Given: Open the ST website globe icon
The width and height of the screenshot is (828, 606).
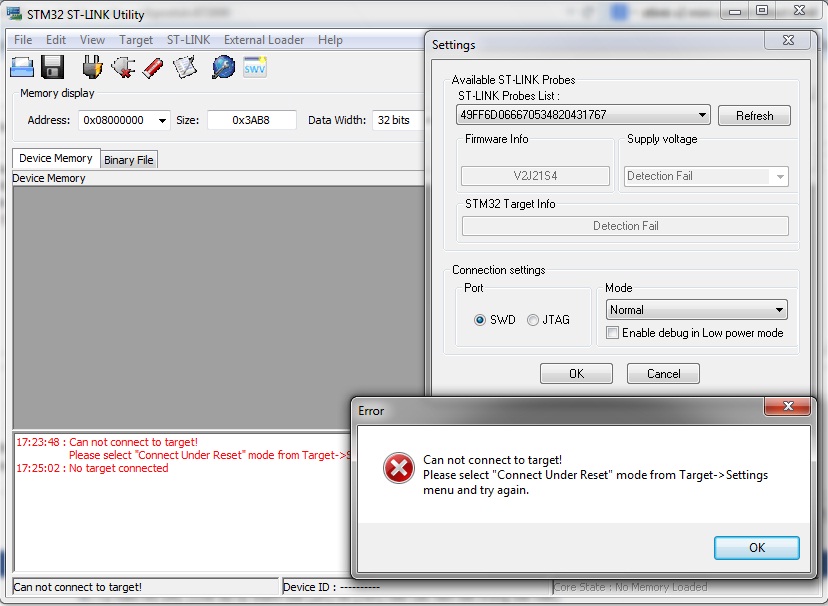Looking at the screenshot, I should tap(223, 67).
